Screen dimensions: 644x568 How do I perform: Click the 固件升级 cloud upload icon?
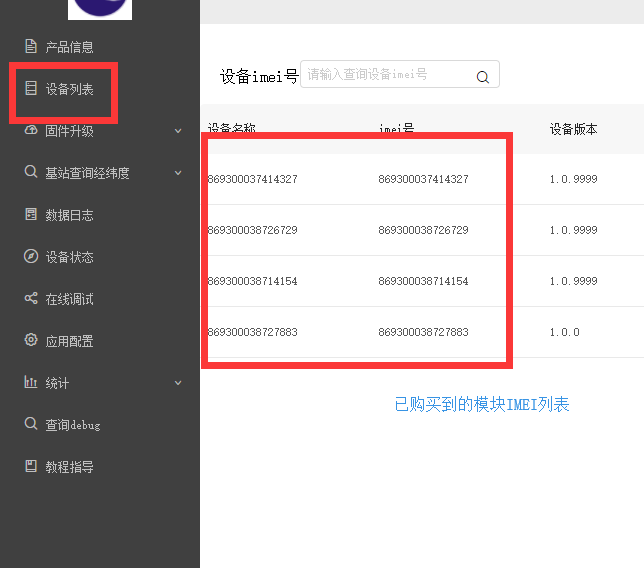tap(31, 131)
